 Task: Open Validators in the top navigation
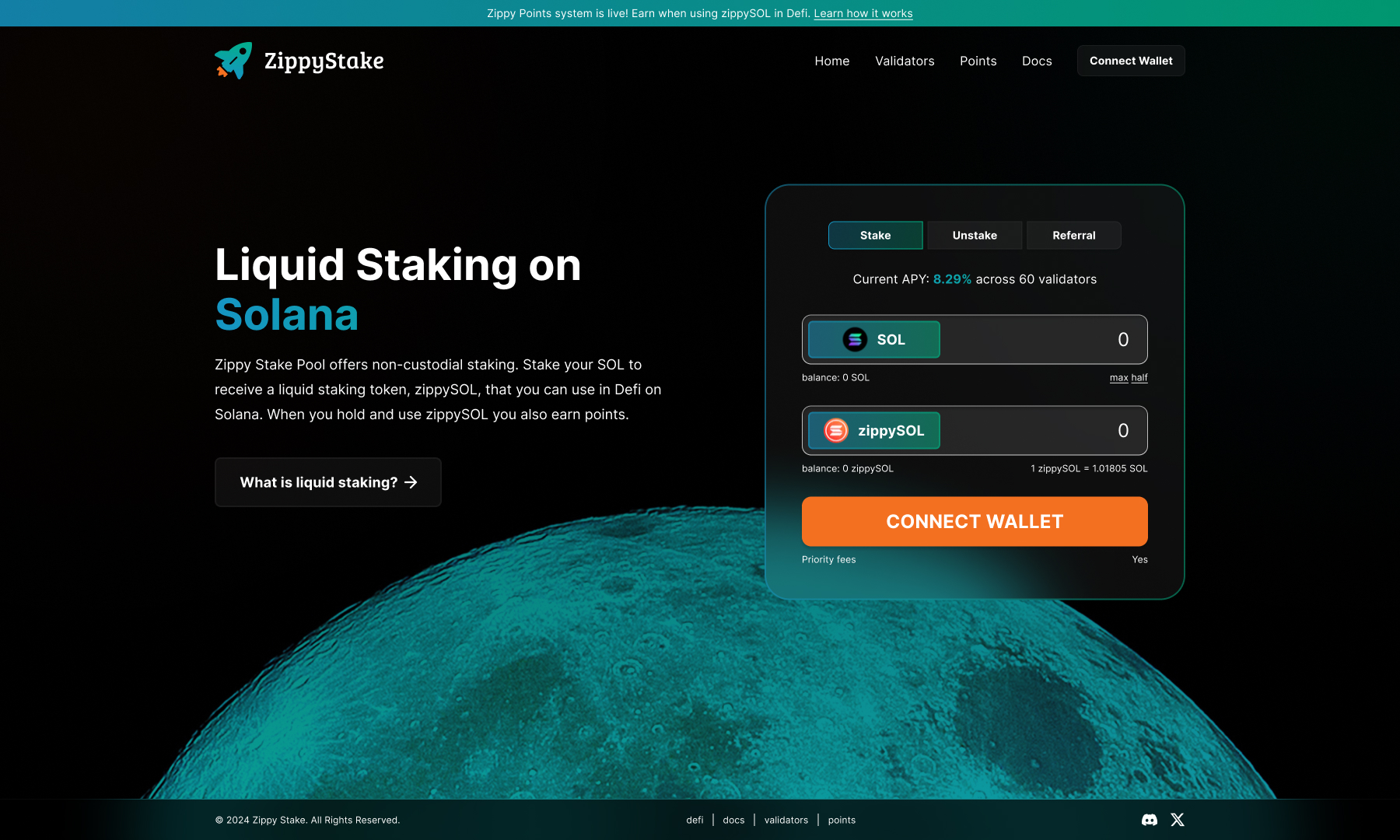click(905, 61)
